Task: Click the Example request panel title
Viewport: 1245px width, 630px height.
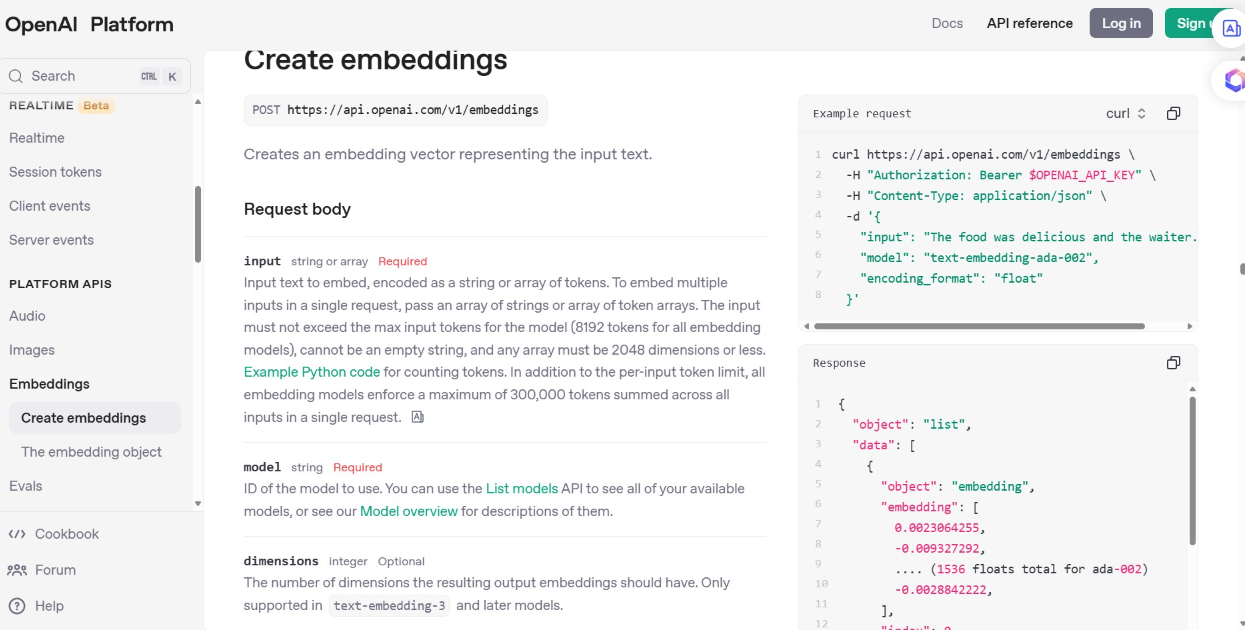Action: point(862,113)
